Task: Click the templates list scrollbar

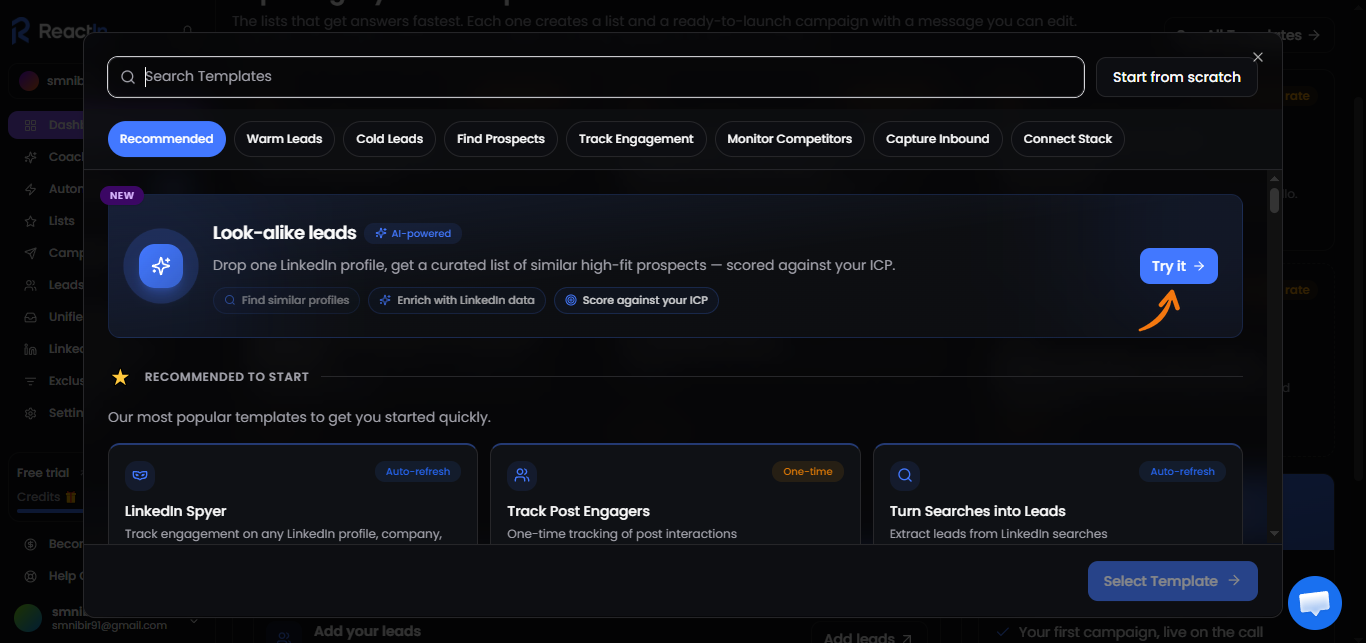Action: (x=1274, y=200)
